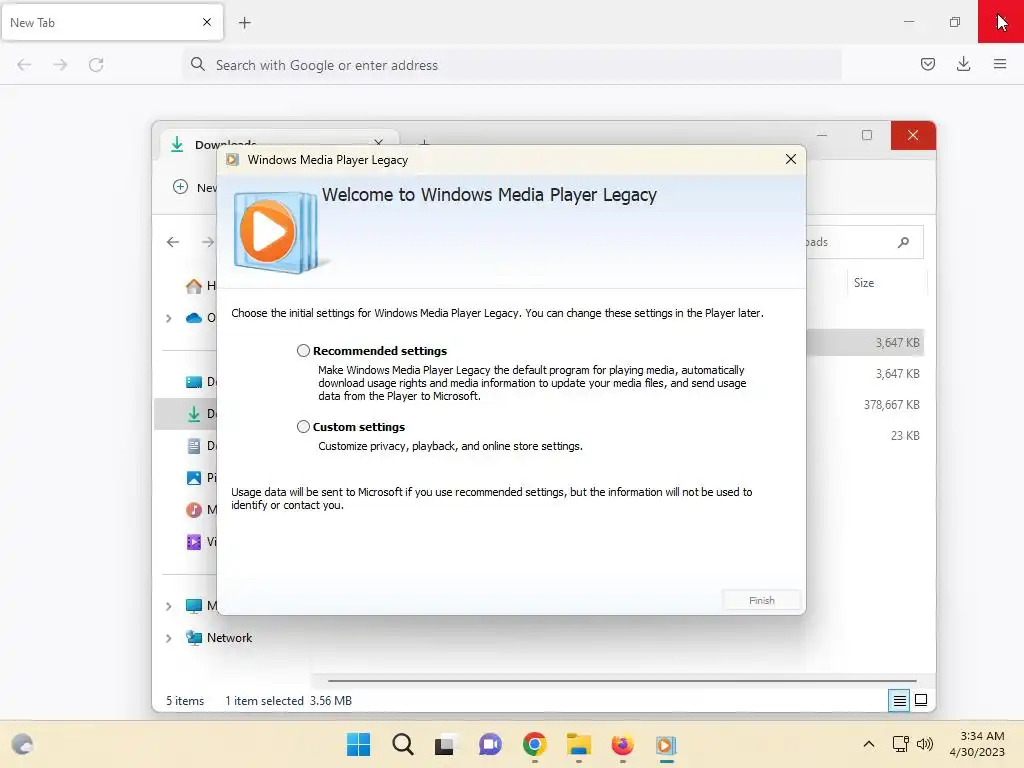
Task: Switch to Firefox from taskbar
Action: click(622, 744)
